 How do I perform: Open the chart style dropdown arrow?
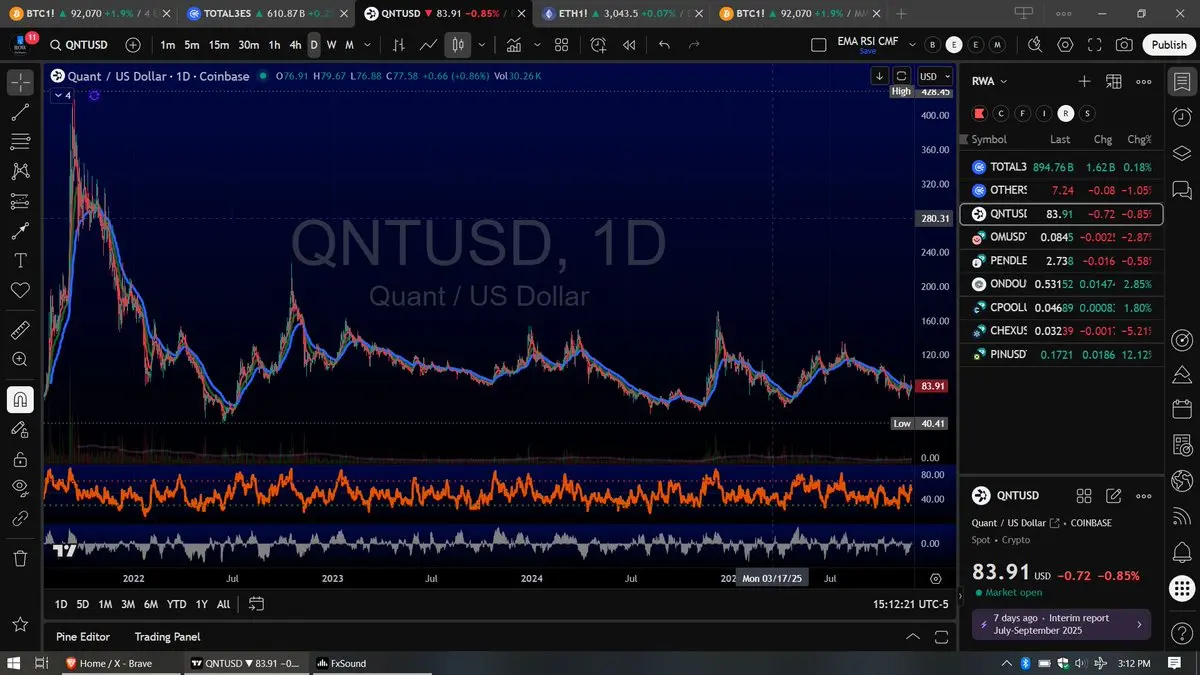[x=482, y=45]
